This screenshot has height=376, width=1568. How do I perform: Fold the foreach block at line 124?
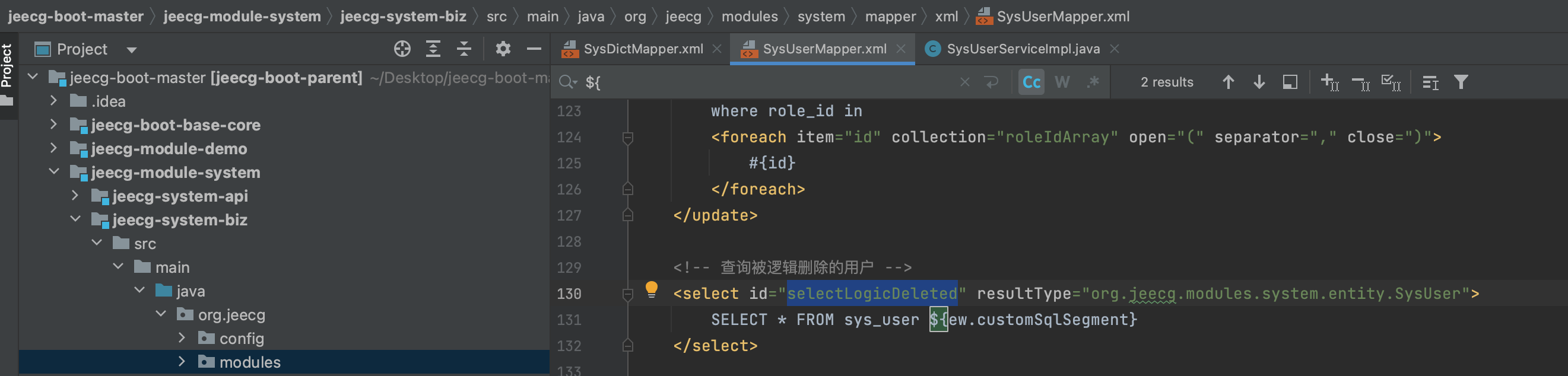628,138
